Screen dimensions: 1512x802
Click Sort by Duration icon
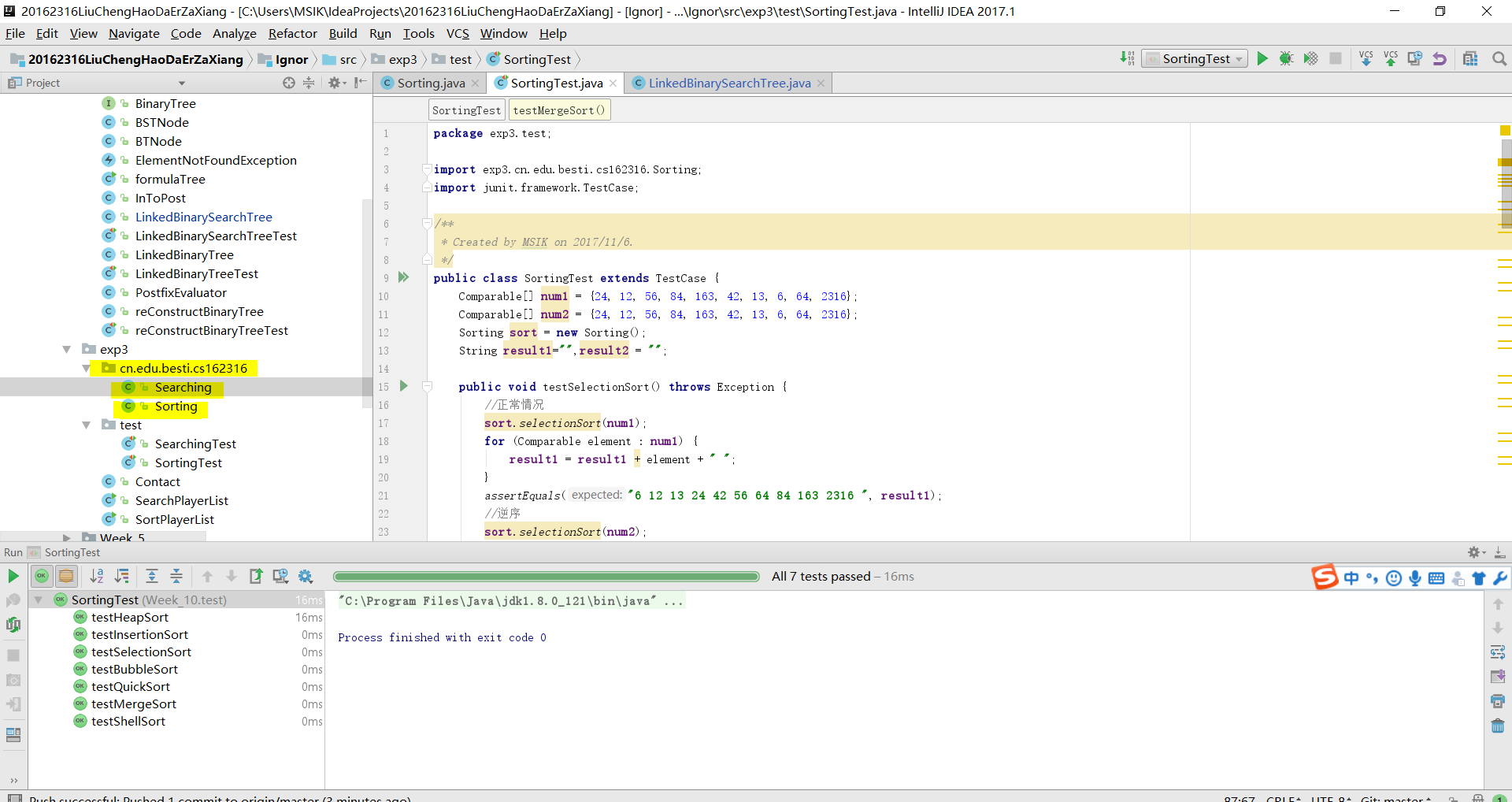(122, 576)
